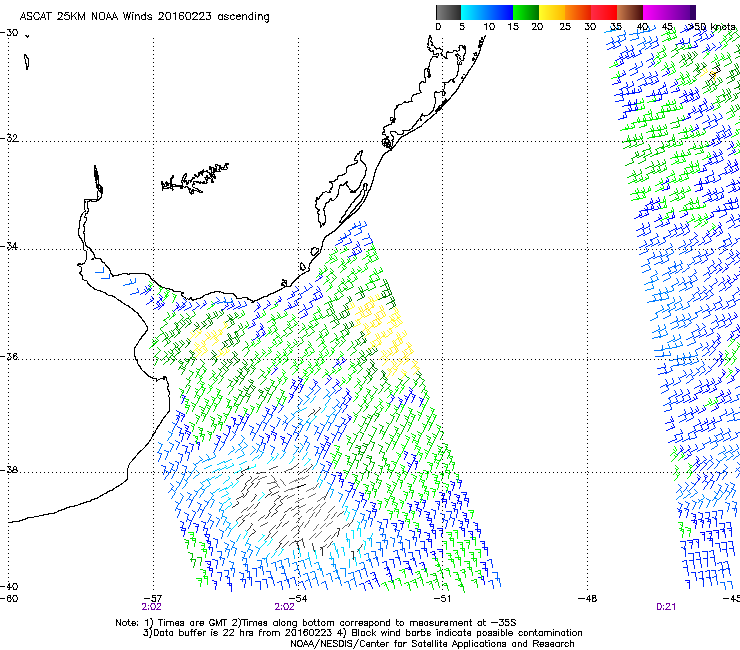Click the "-38" latitude axis label
Screen dimensions: 740x650
9,470
